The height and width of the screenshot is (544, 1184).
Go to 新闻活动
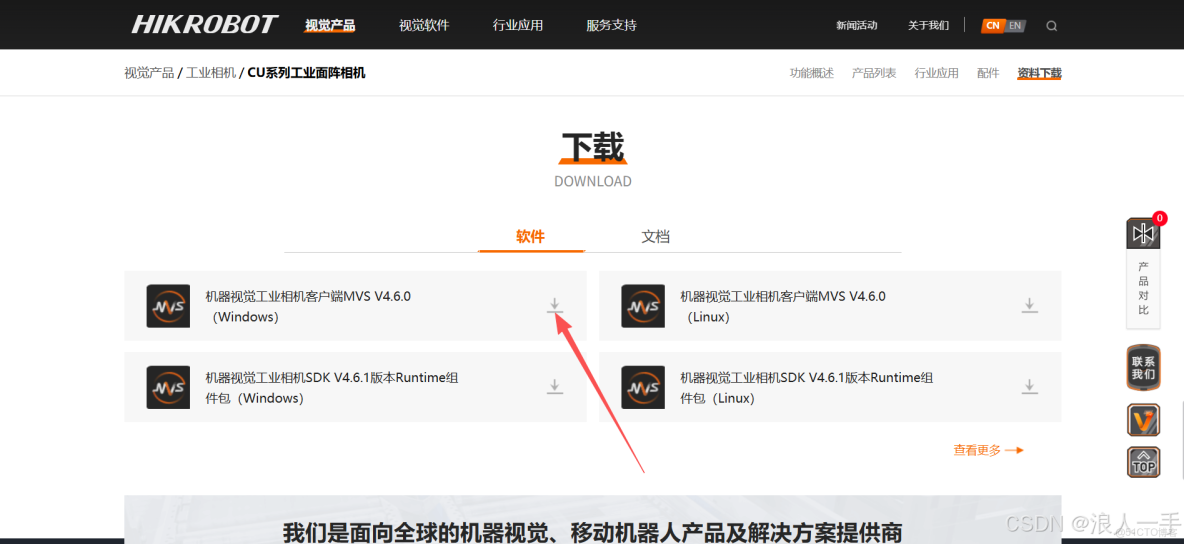point(857,26)
